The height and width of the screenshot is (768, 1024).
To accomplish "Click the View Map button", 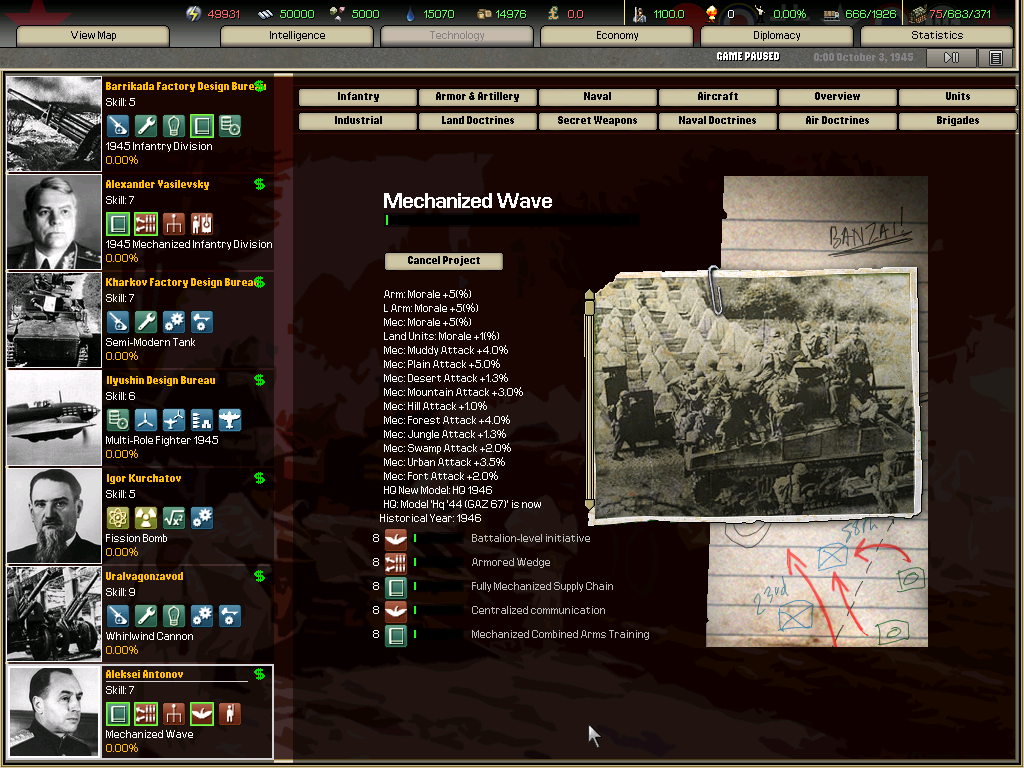I will [x=94, y=36].
